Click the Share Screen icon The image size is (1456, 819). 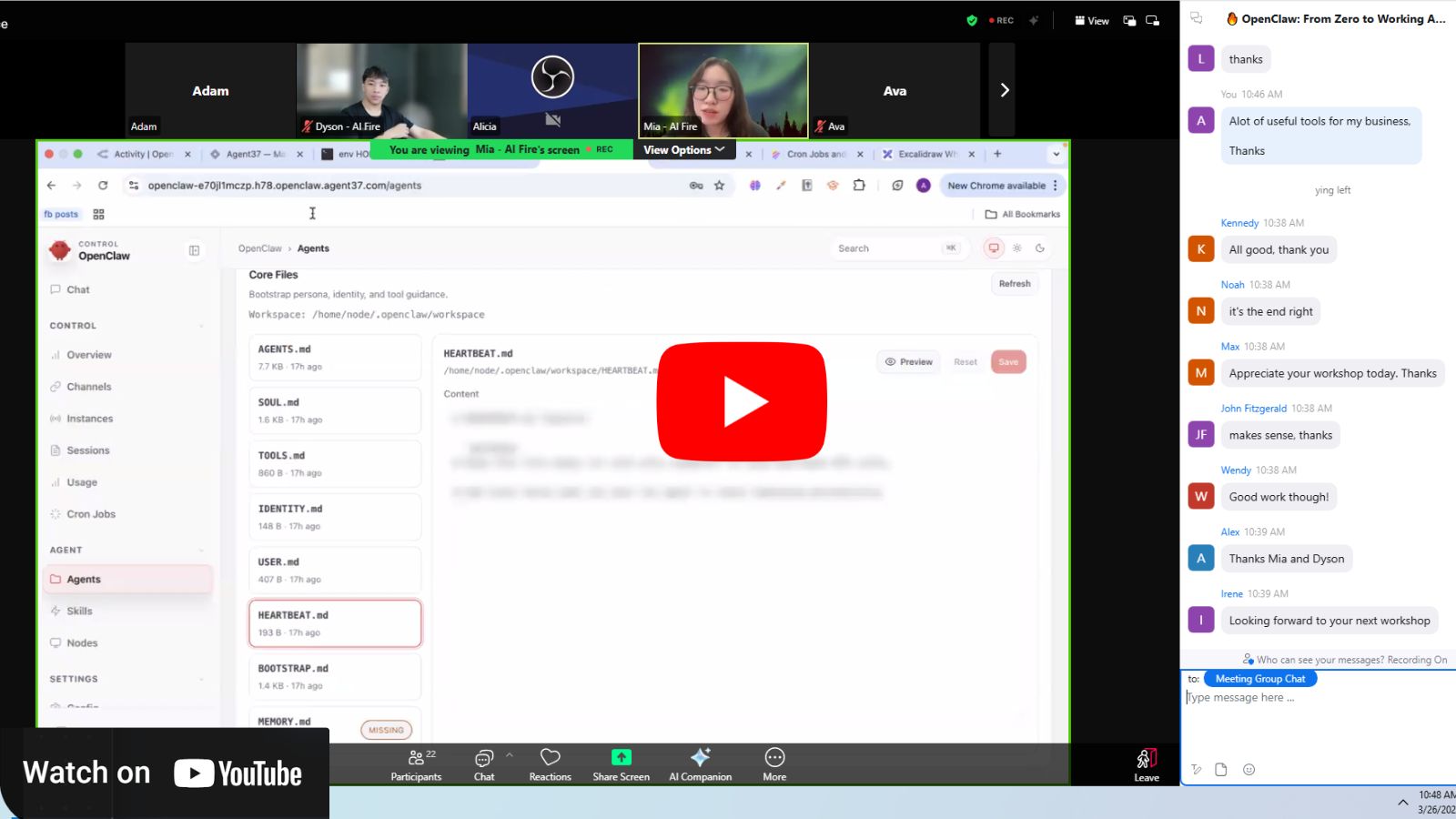tap(620, 763)
